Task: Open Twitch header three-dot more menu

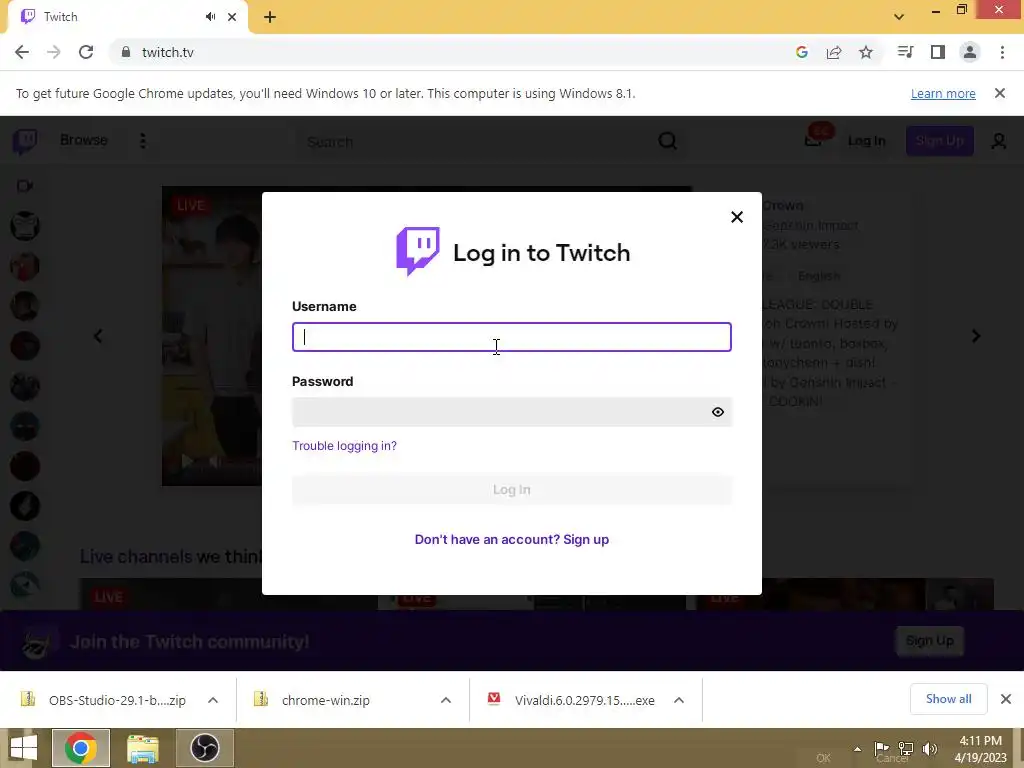Action: [143, 140]
